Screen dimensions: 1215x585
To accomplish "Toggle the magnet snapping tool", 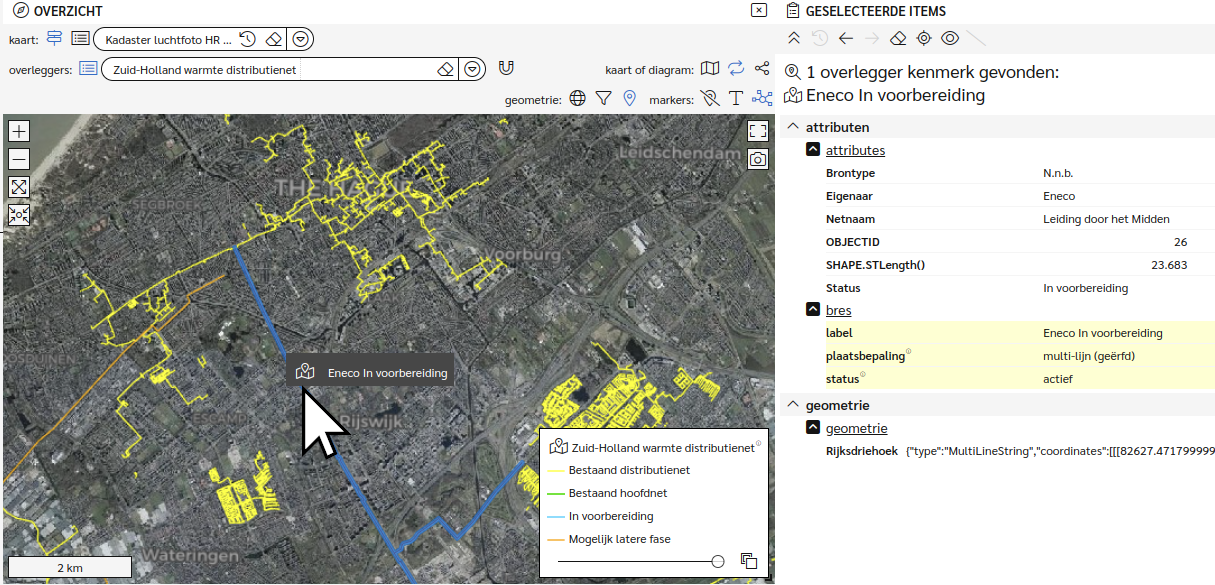I will point(506,69).
